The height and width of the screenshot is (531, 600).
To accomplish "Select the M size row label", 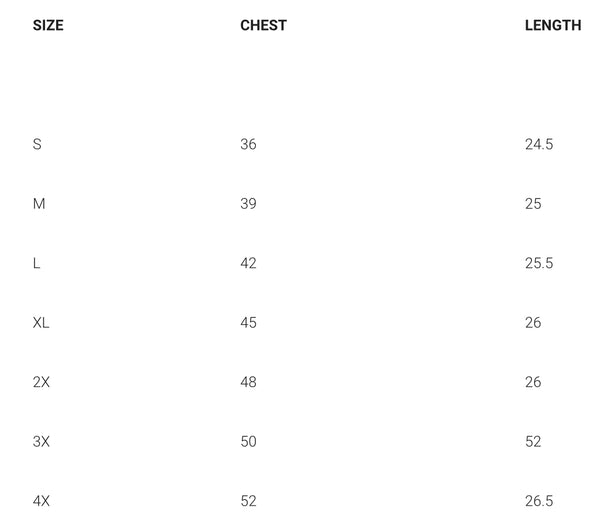I will coord(39,204).
